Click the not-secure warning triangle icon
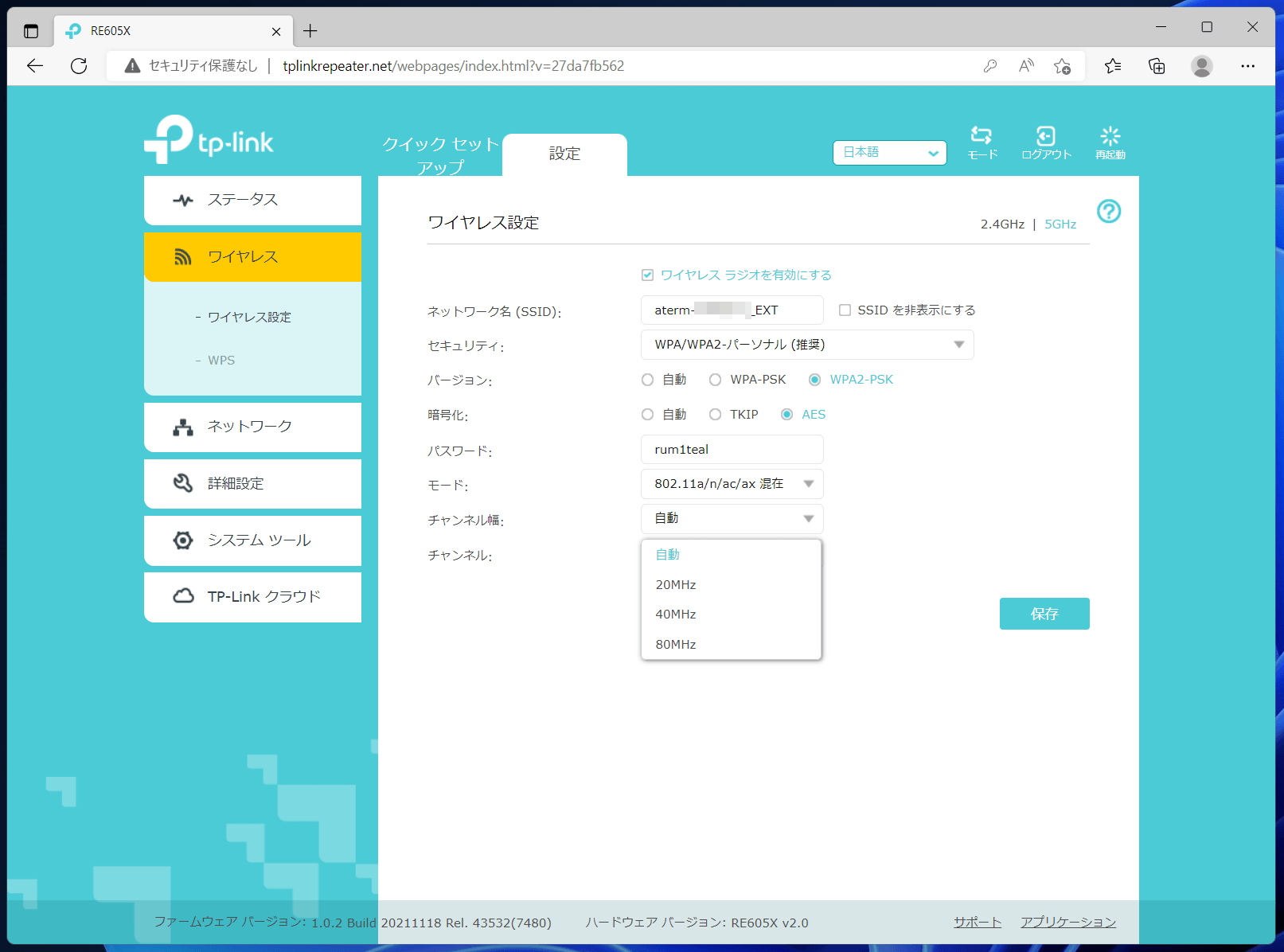1284x952 pixels. [132, 66]
